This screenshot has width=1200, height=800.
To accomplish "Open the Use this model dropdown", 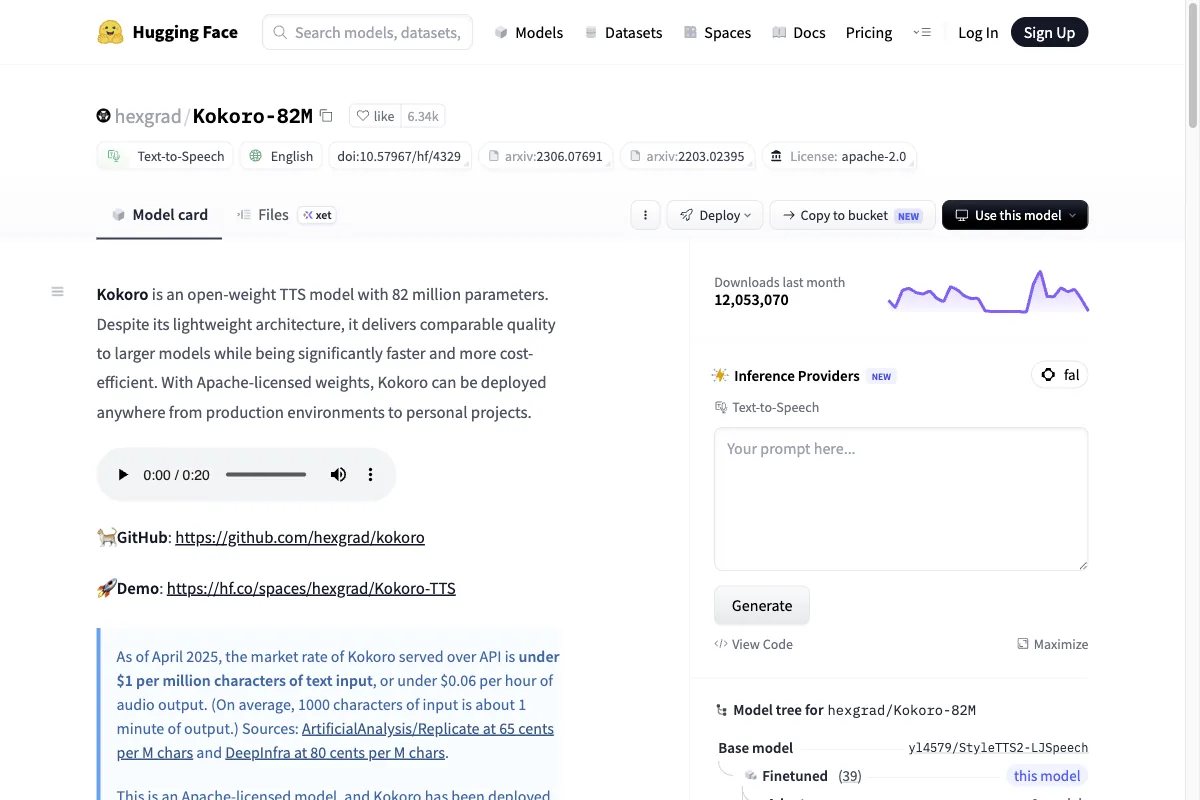I will pos(1015,215).
